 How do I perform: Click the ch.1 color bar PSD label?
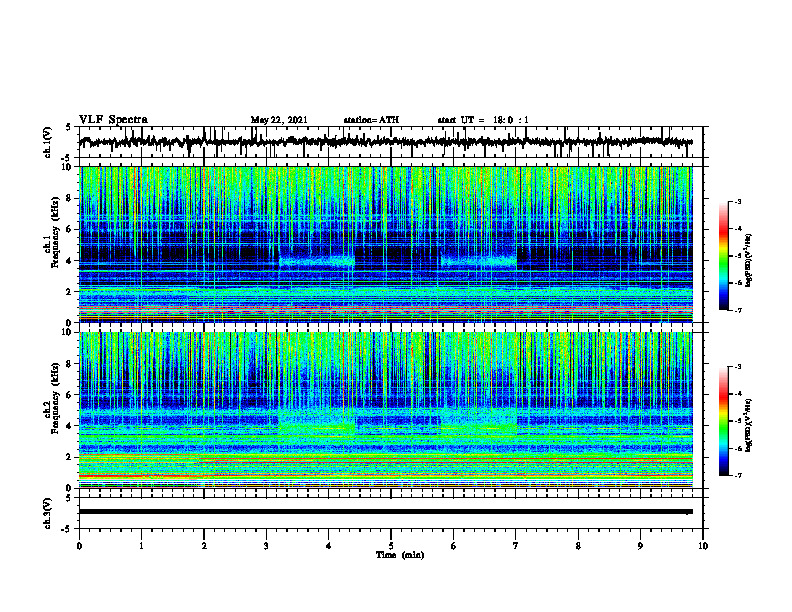pyautogui.click(x=749, y=261)
